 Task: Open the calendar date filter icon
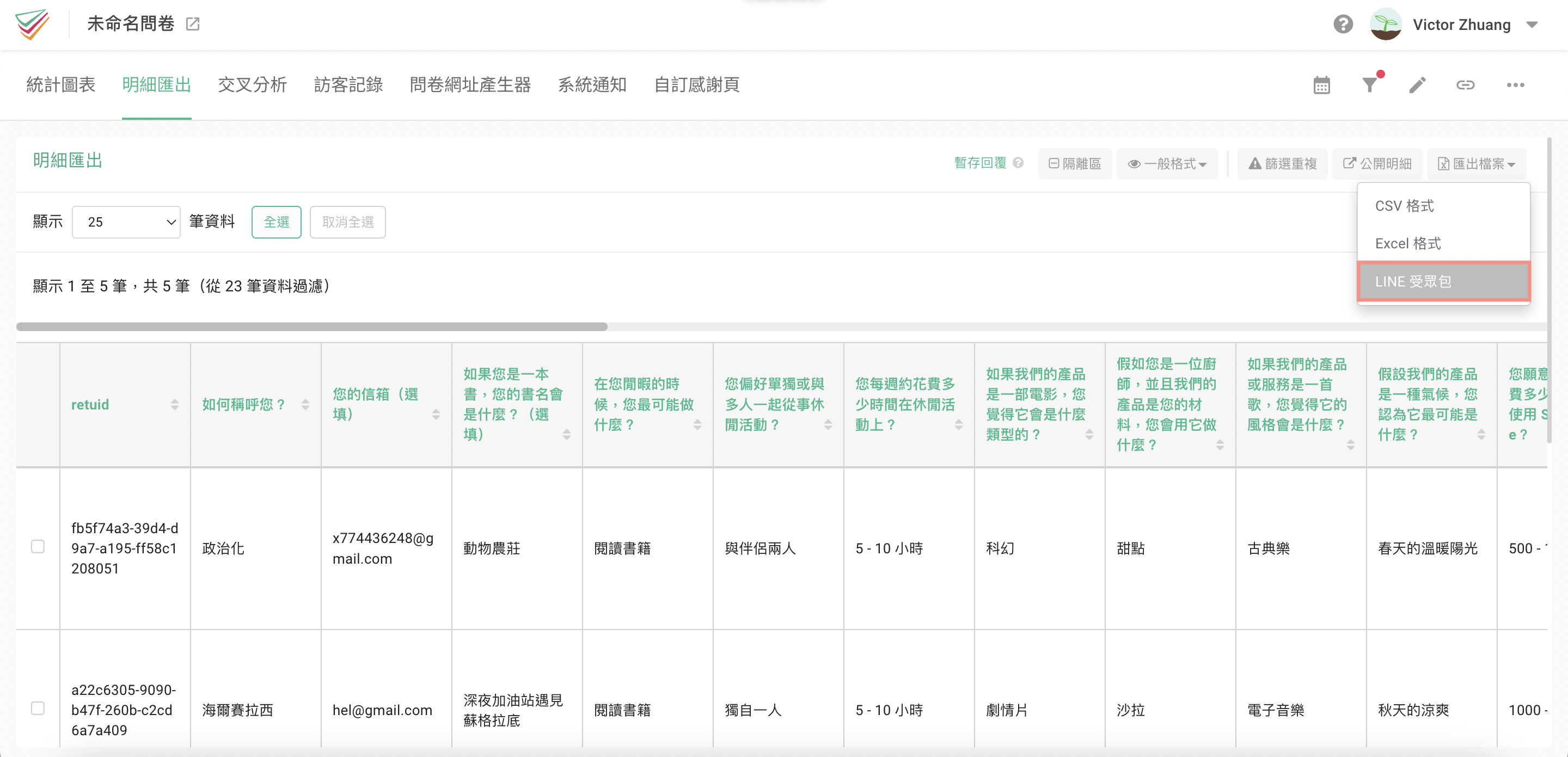[x=1321, y=86]
